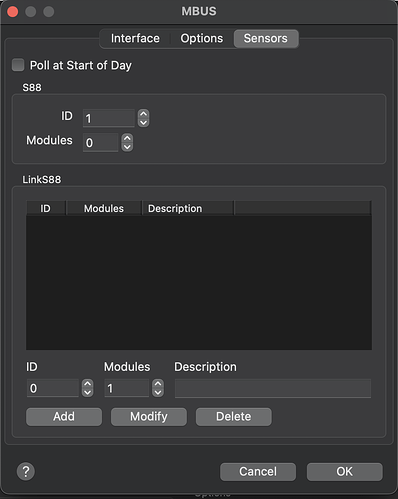Focus the LinkS88 Description text field
The height and width of the screenshot is (499, 398).
[273, 388]
